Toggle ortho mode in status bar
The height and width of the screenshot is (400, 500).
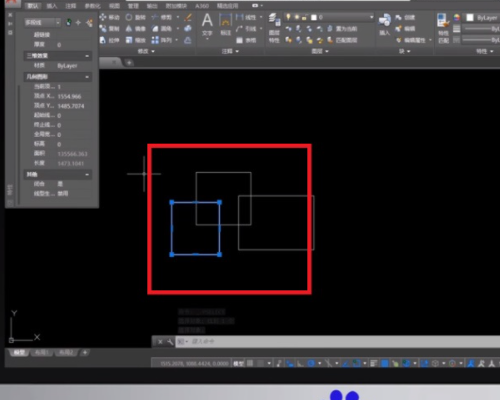(x=300, y=363)
